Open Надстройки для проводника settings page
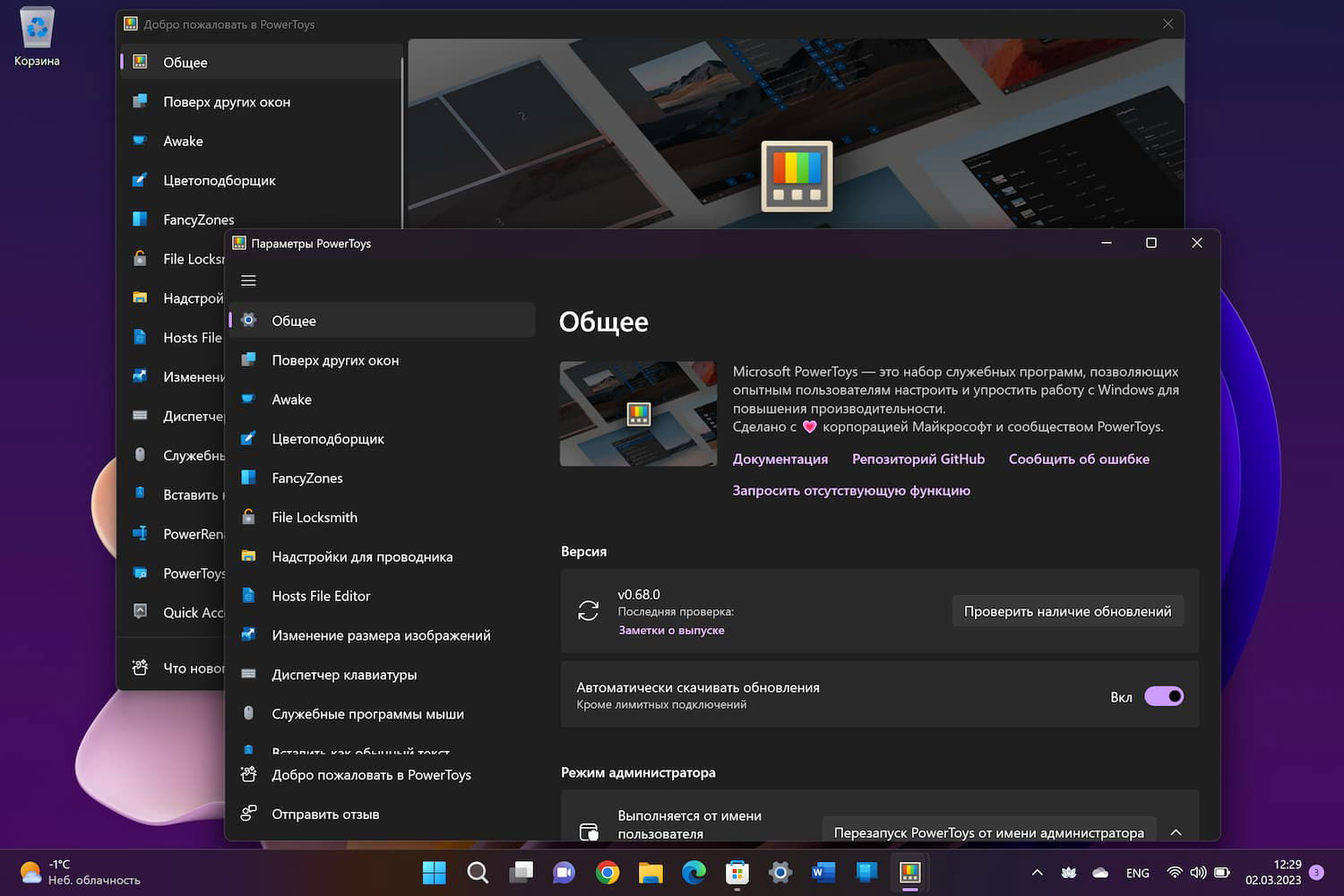Image resolution: width=1344 pixels, height=896 pixels. point(383,556)
